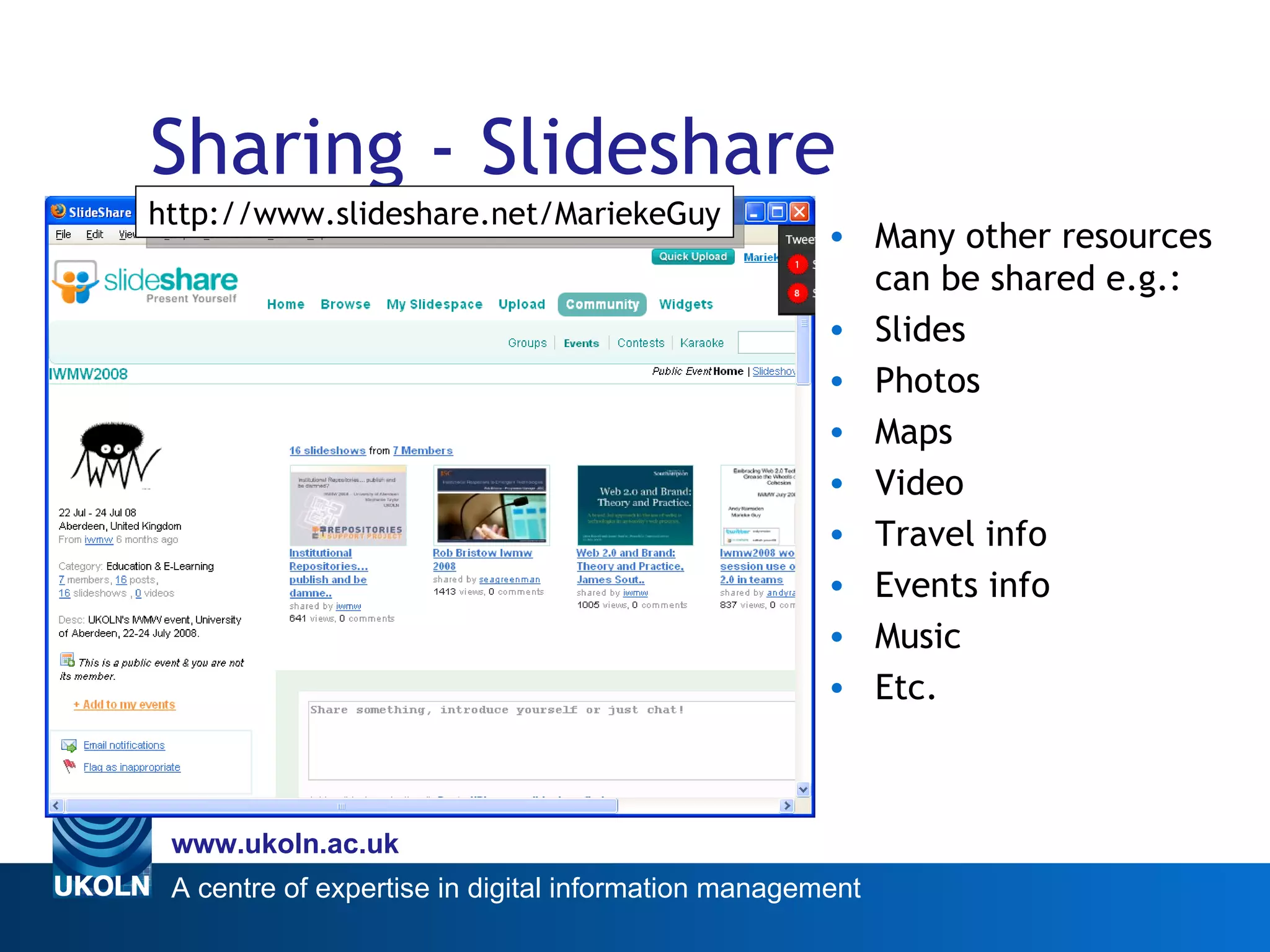This screenshot has height=952, width=1270.
Task: Open the Widgets navigation tab
Action: (686, 304)
